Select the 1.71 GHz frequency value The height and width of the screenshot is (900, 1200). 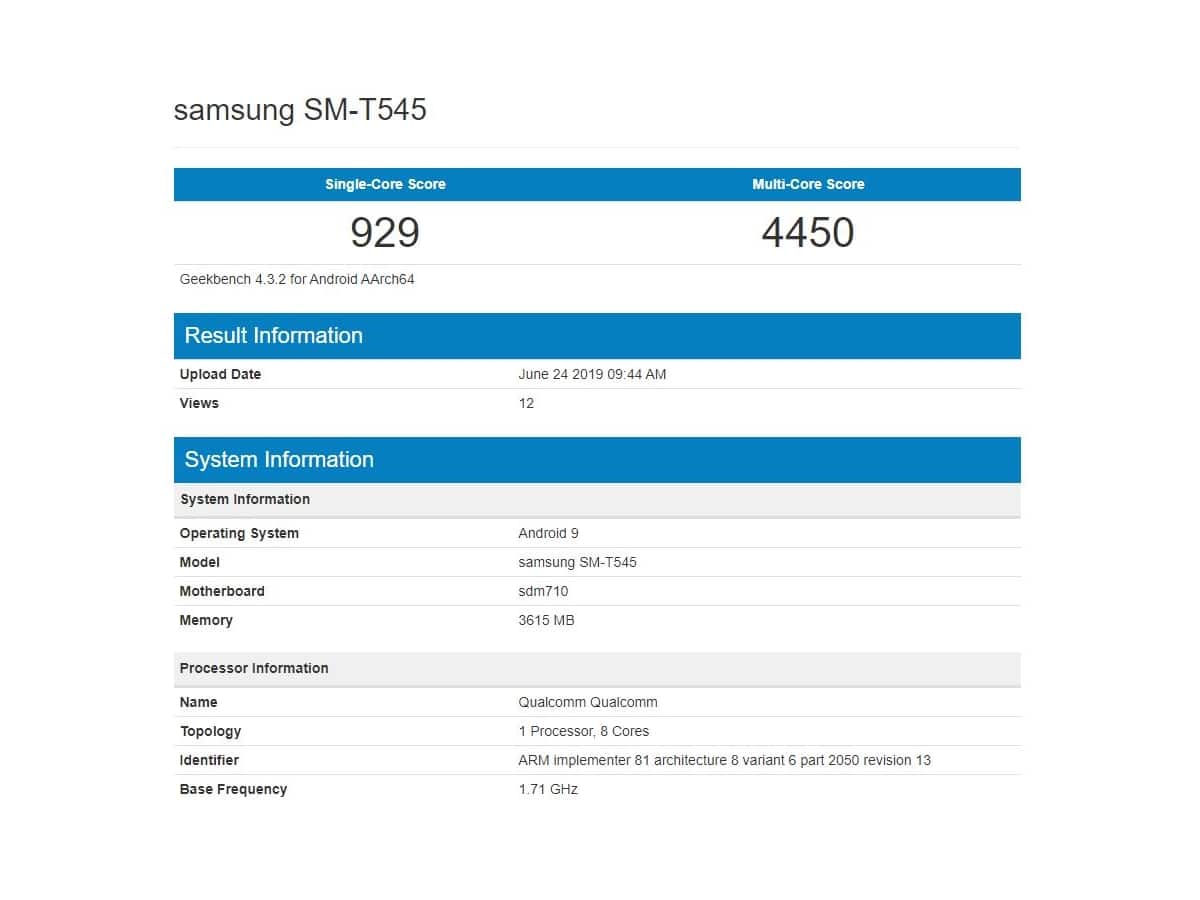coord(548,789)
